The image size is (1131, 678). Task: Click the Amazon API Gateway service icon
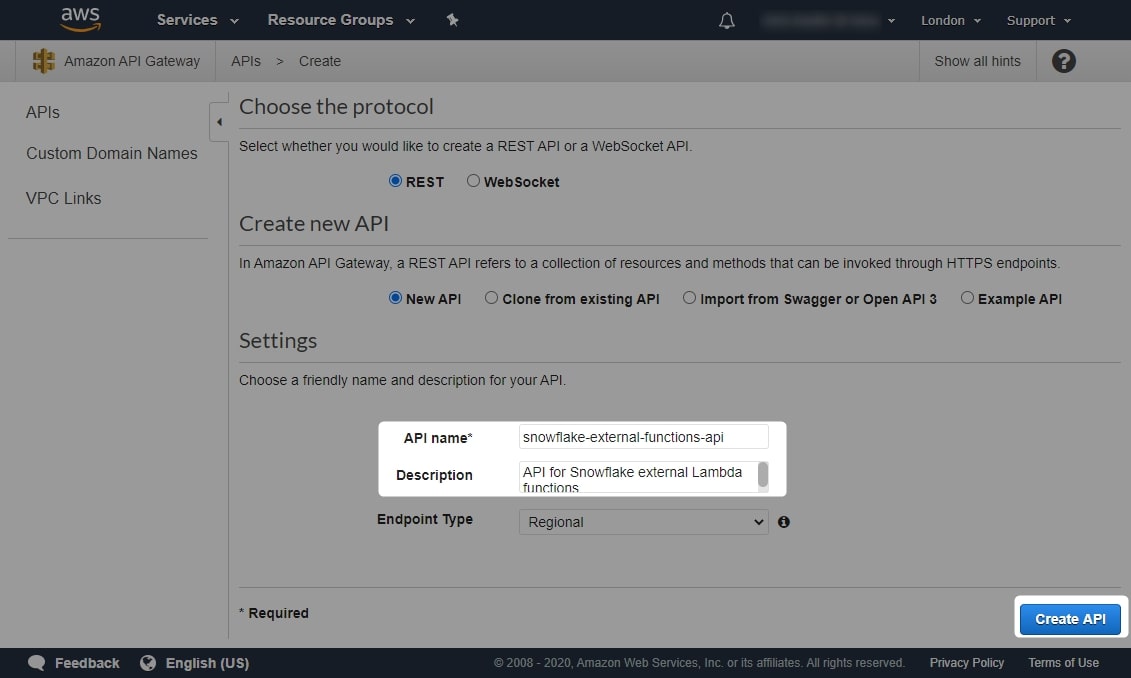(x=43, y=61)
